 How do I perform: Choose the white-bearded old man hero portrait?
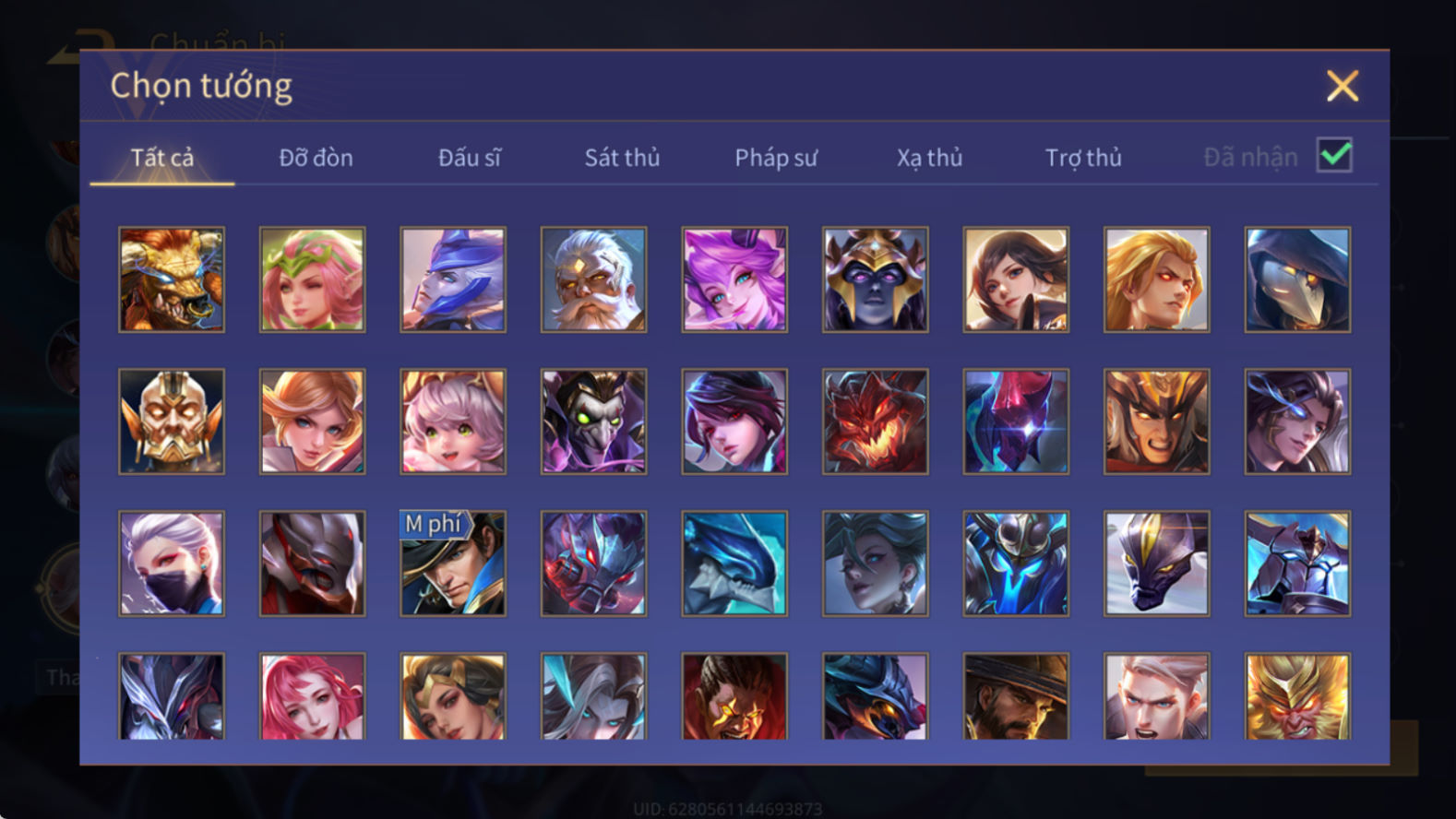pyautogui.click(x=593, y=279)
